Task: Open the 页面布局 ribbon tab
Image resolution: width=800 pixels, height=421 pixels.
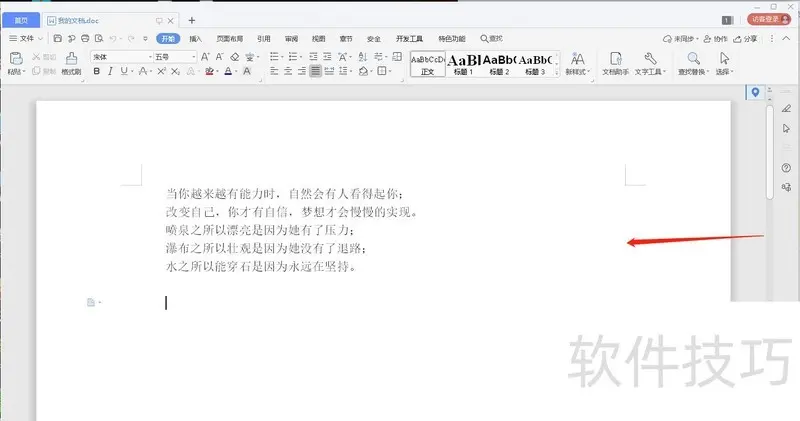Action: pyautogui.click(x=230, y=39)
